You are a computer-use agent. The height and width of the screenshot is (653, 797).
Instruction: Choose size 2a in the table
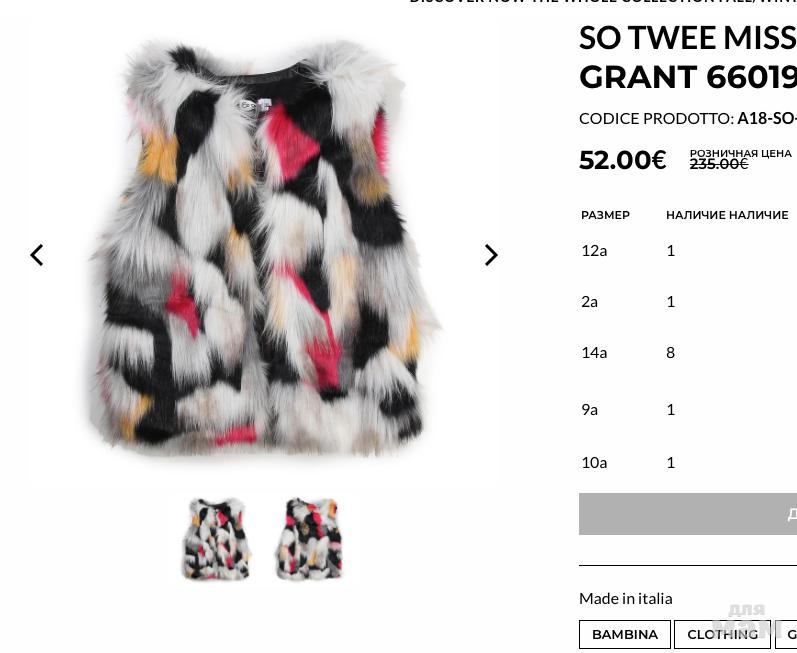pyautogui.click(x=589, y=301)
